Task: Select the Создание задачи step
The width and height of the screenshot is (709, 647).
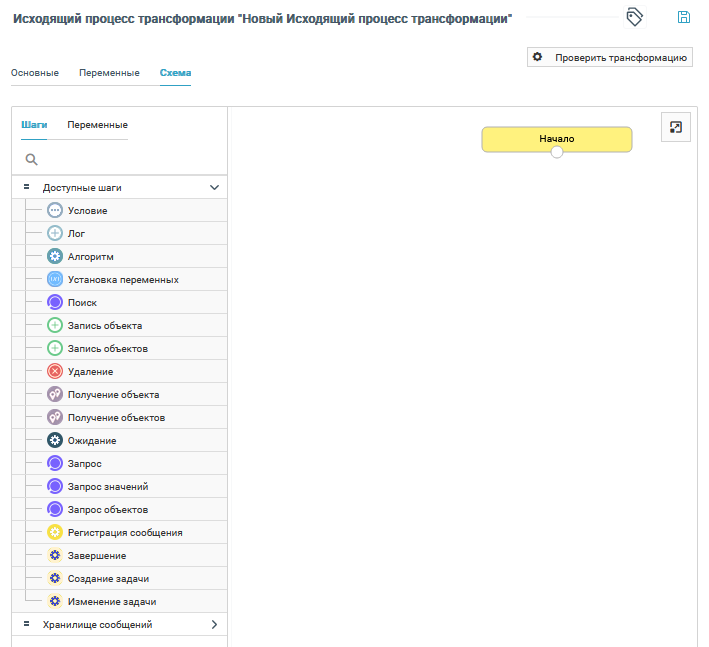Action: (108, 579)
